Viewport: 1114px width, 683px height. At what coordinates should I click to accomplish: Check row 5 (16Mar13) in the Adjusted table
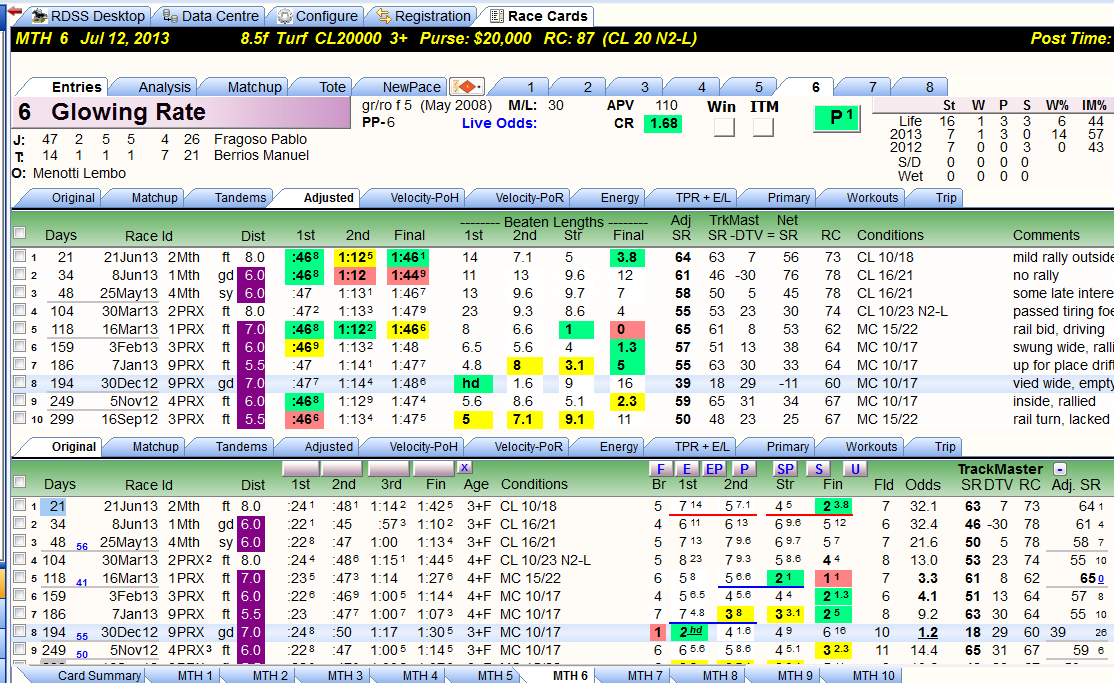click(x=20, y=328)
